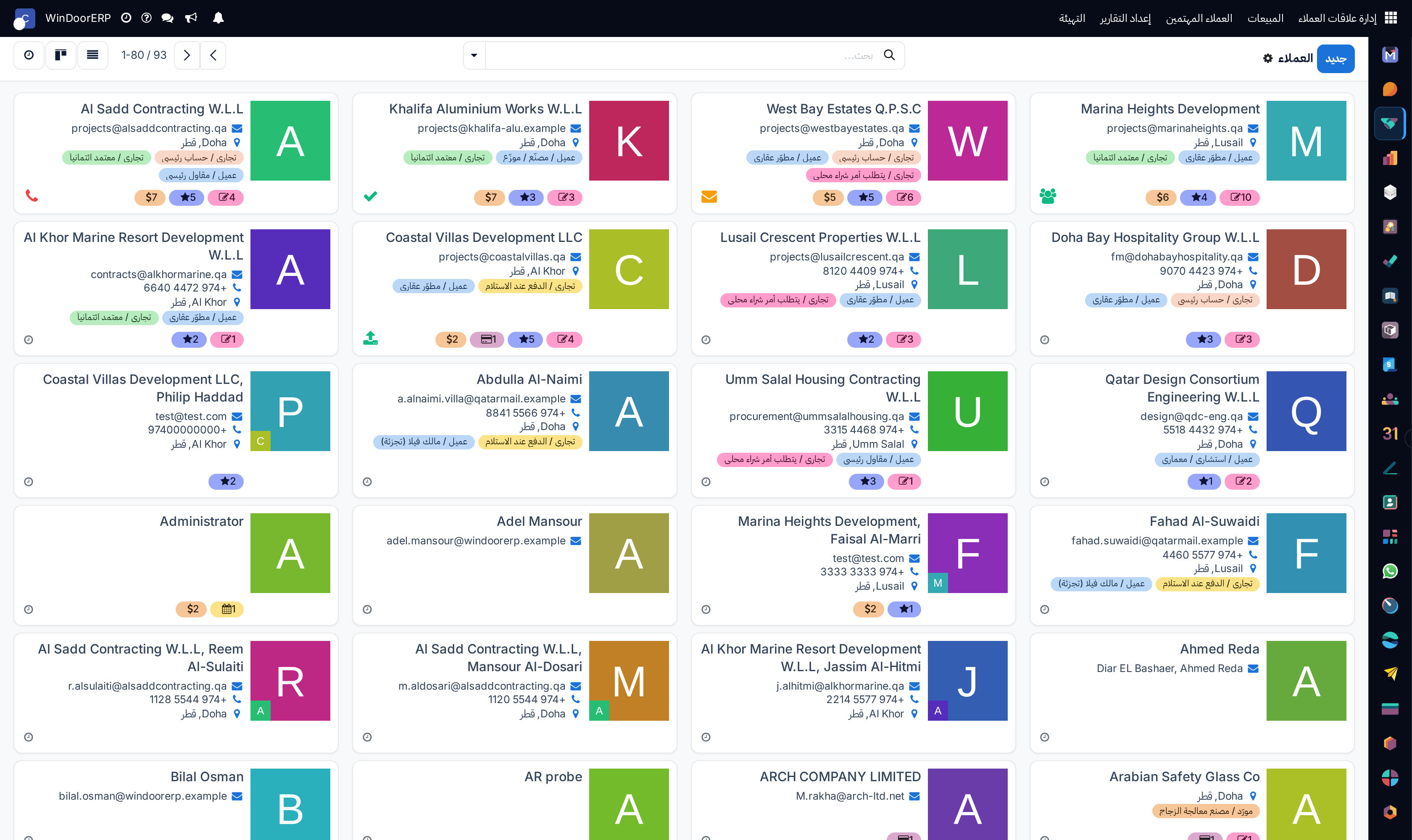Open Umm Salal Housing Contracting star 3 badge

[867, 481]
